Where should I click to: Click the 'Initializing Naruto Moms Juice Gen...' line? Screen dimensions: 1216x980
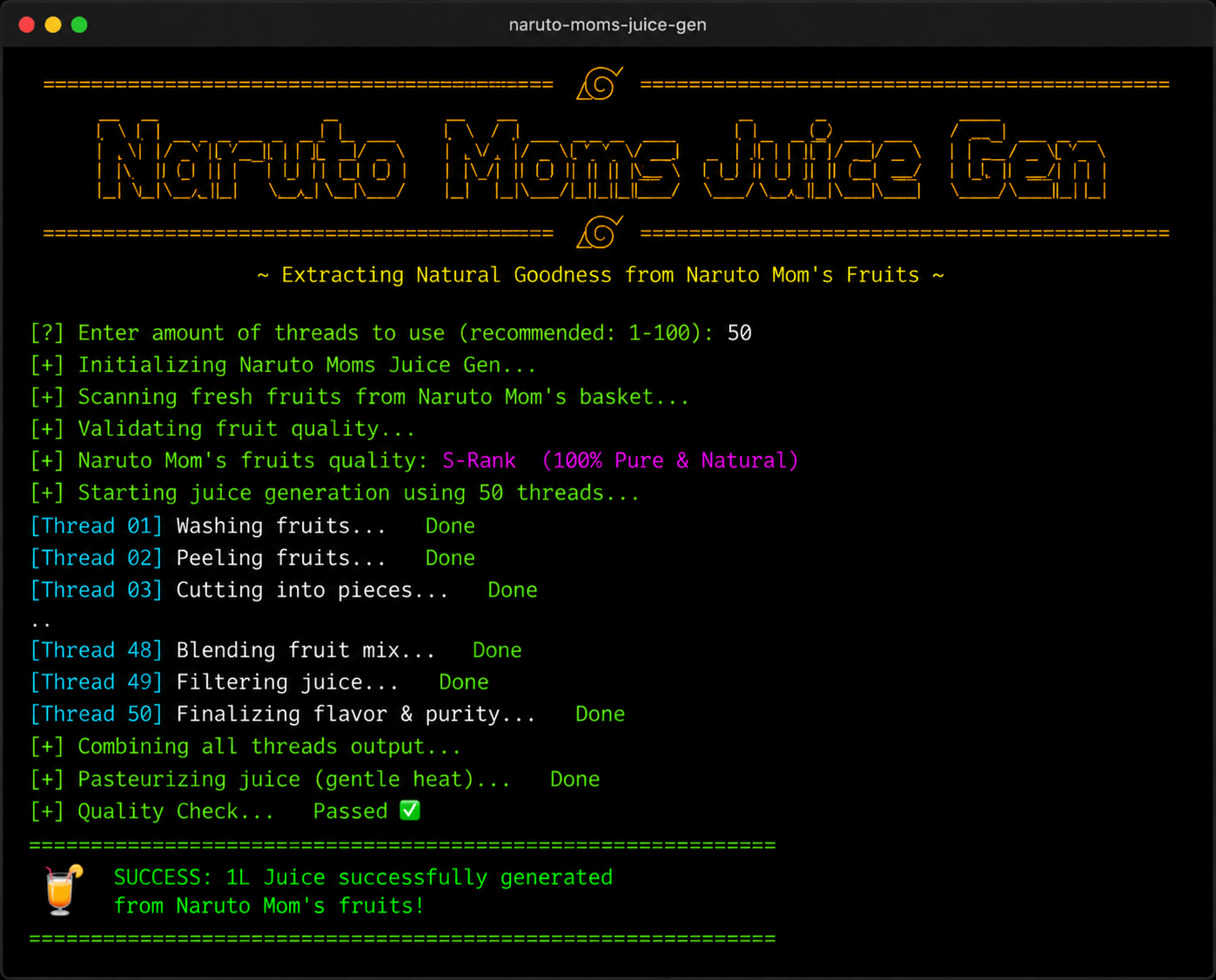(283, 366)
